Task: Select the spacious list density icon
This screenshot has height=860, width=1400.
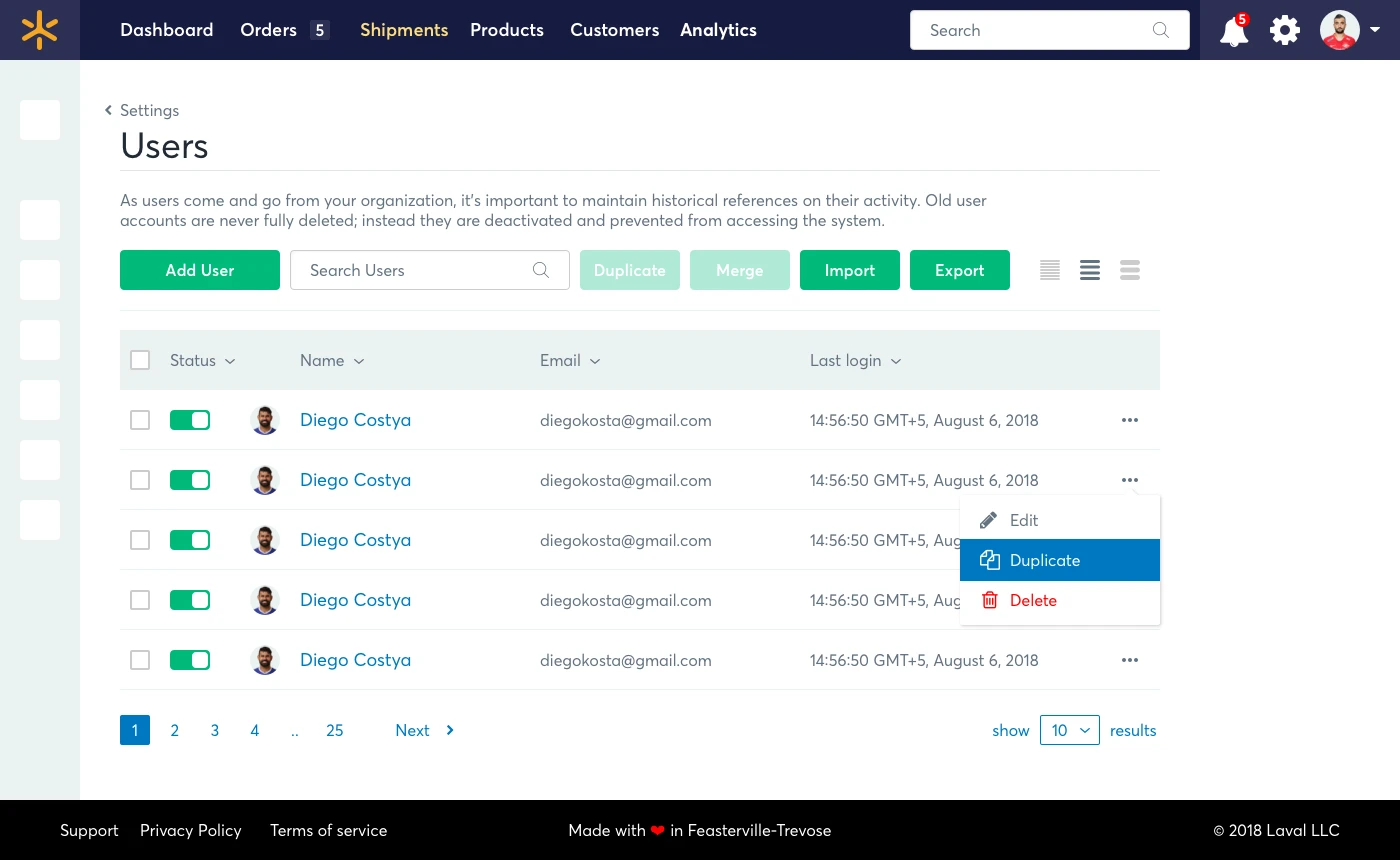Action: pos(1130,270)
